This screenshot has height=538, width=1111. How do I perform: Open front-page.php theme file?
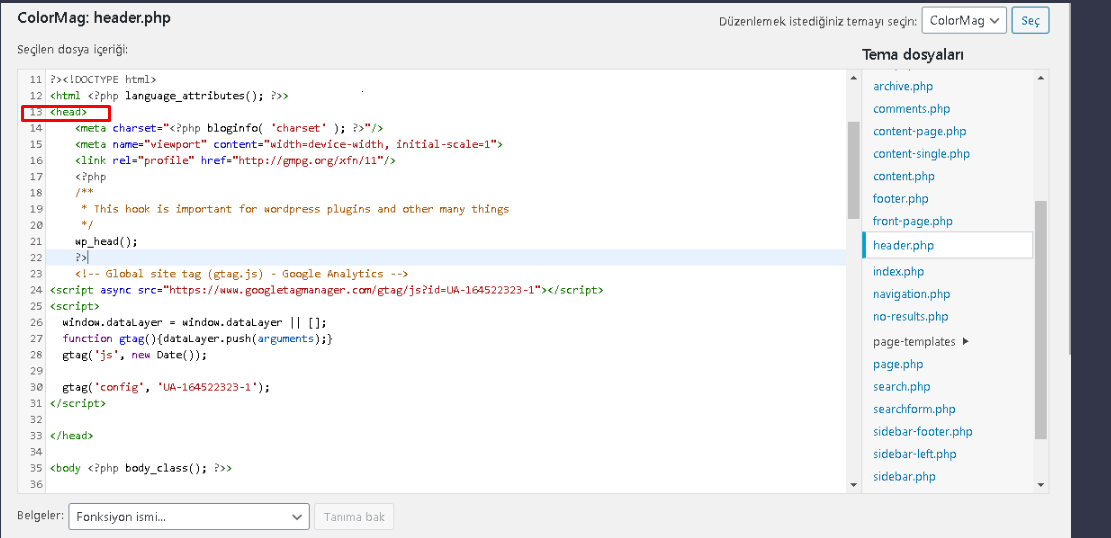pyautogui.click(x=913, y=221)
